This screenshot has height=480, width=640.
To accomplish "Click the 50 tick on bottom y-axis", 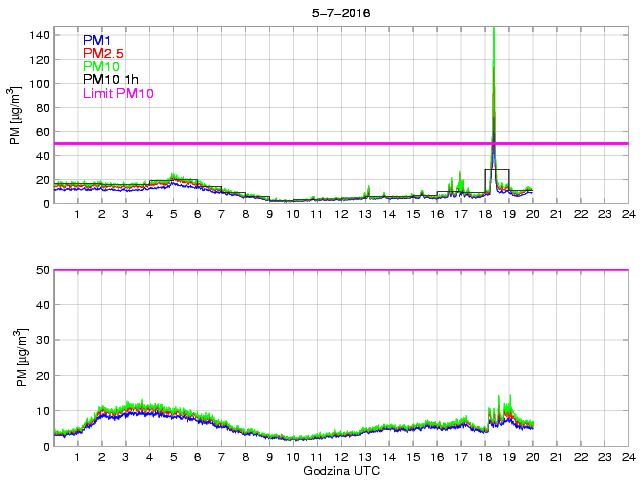I will tap(42, 270).
